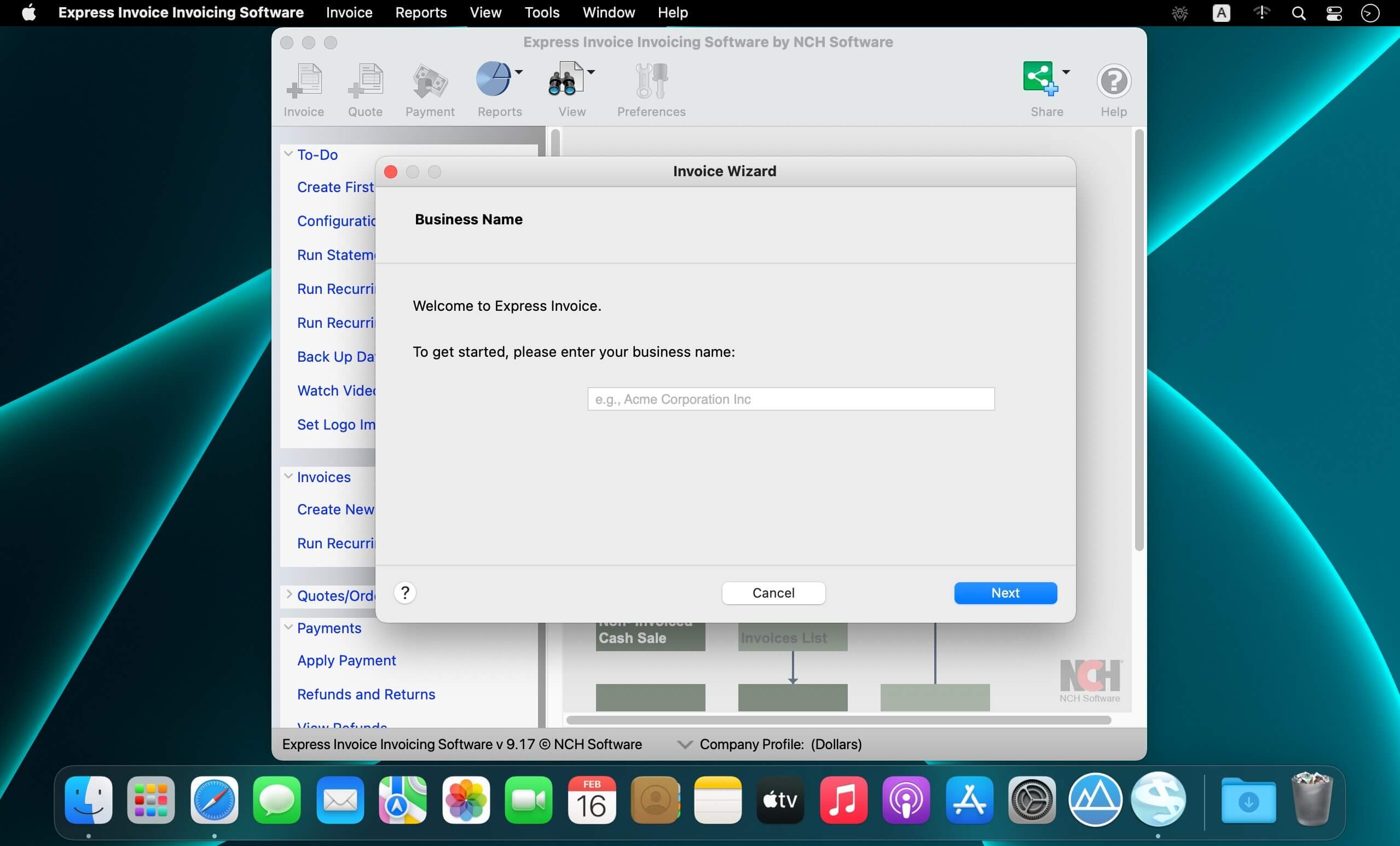Close the Invoice Wizard with red button
The image size is (1400, 846).
pos(390,172)
